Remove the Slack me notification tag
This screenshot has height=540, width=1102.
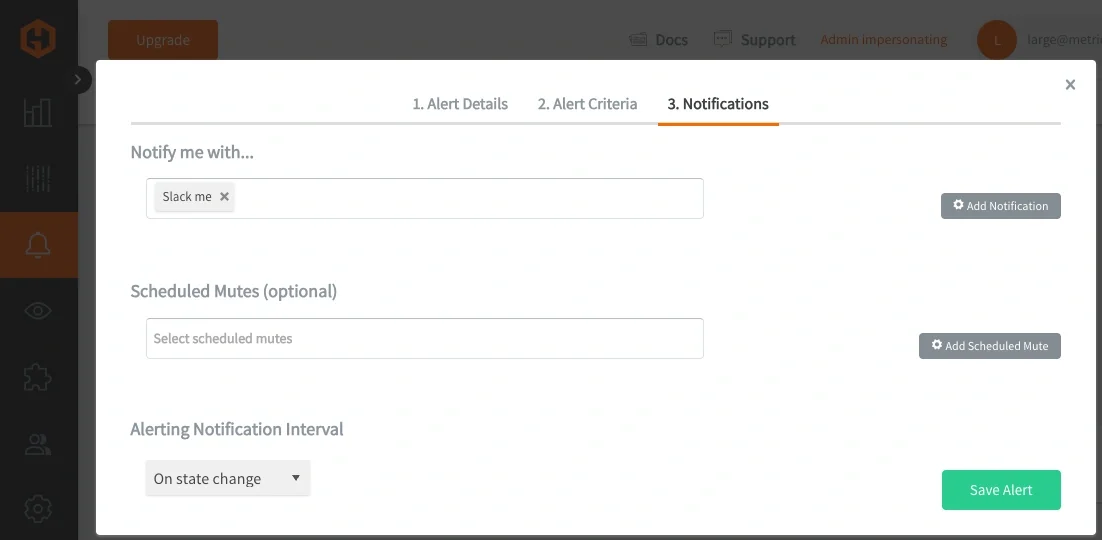point(224,197)
